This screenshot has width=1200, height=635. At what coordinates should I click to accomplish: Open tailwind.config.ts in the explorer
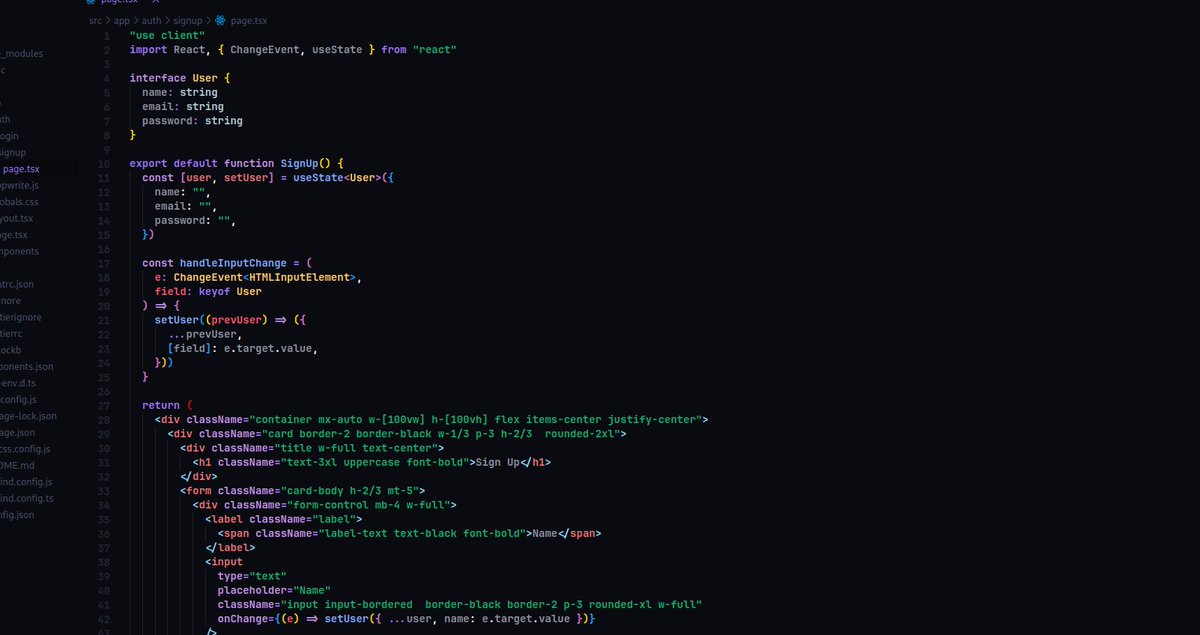click(27, 498)
